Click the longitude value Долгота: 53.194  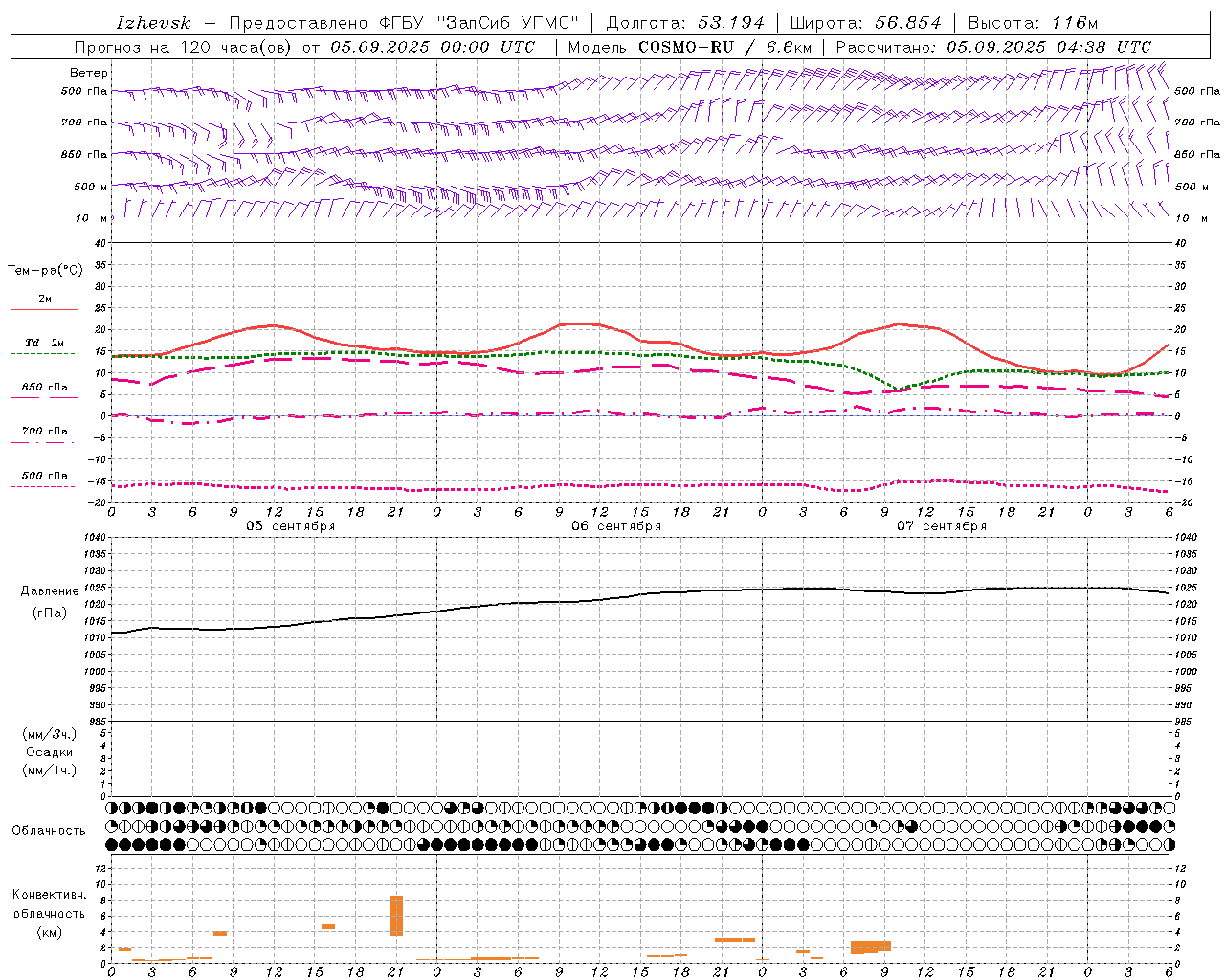685,23
